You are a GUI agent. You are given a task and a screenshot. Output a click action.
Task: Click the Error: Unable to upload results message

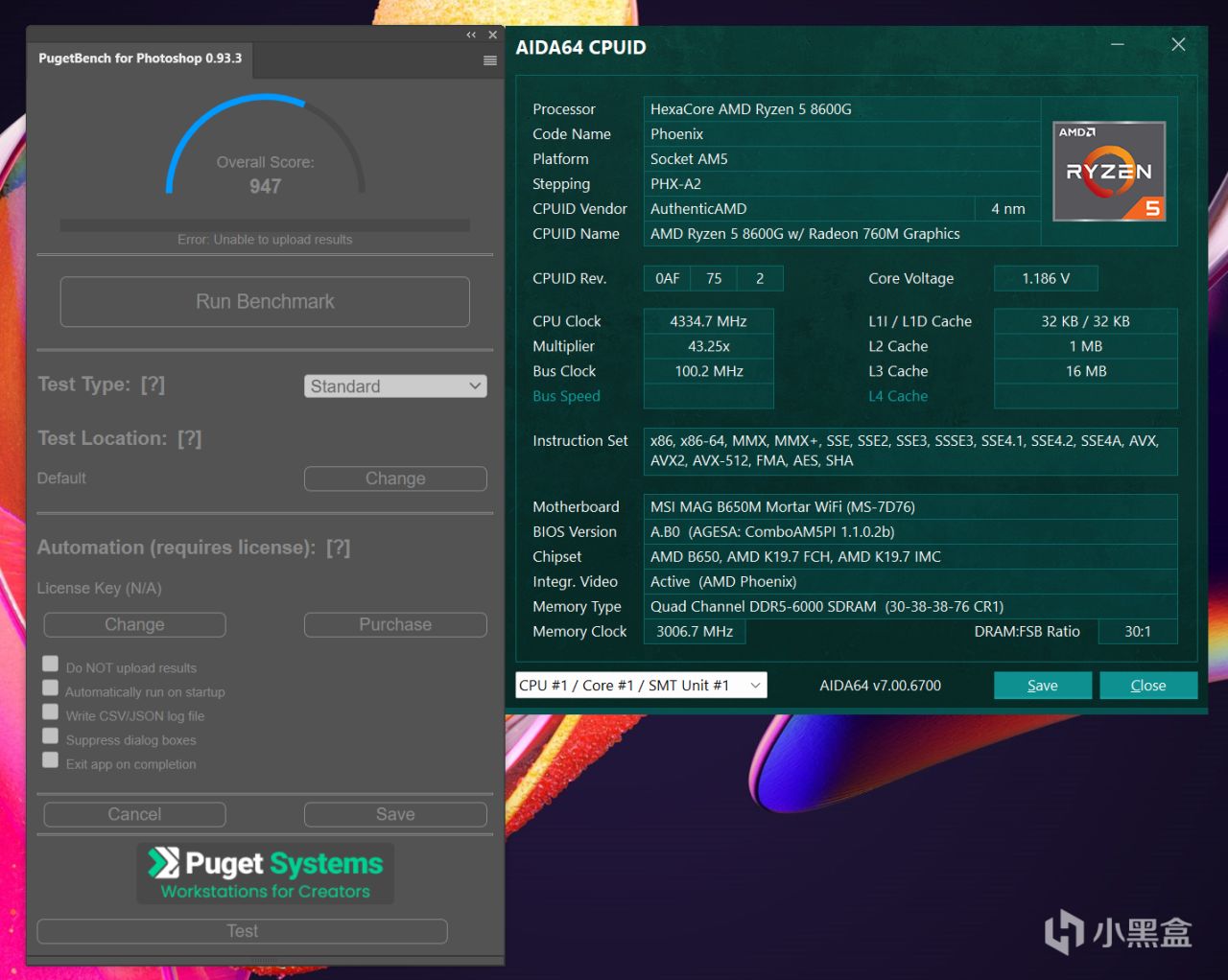point(265,240)
